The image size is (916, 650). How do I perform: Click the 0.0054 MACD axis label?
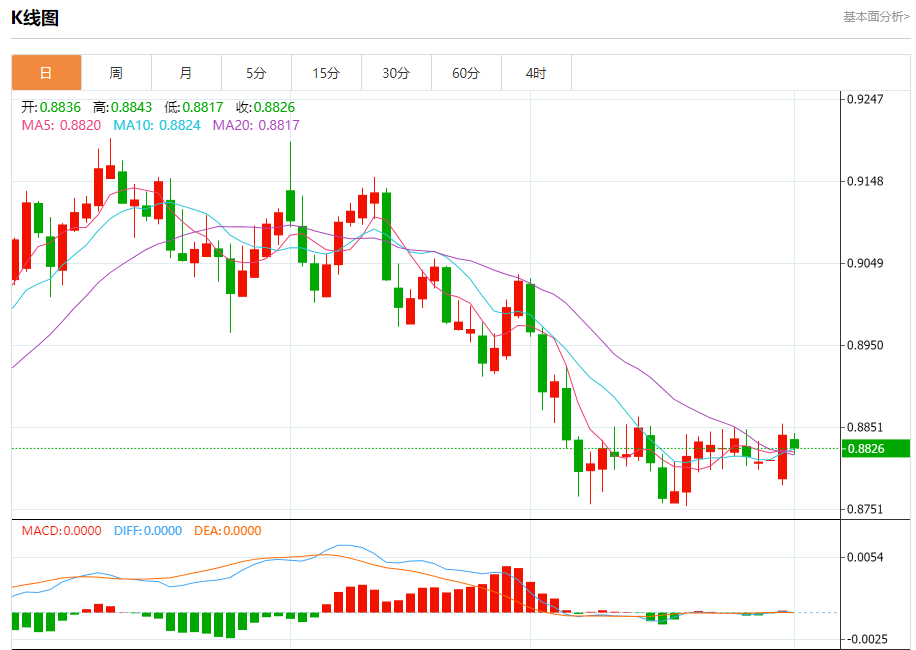click(x=865, y=557)
